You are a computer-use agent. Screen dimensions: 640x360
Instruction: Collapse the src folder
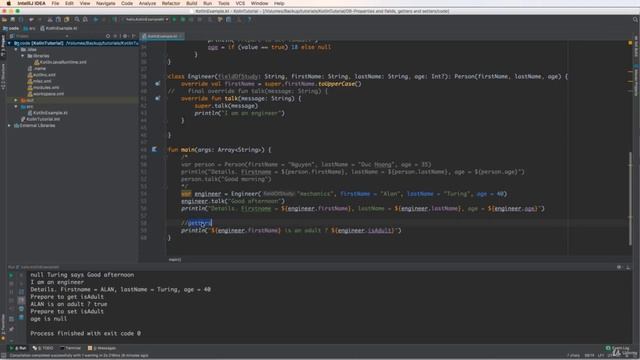pyautogui.click(x=16, y=107)
